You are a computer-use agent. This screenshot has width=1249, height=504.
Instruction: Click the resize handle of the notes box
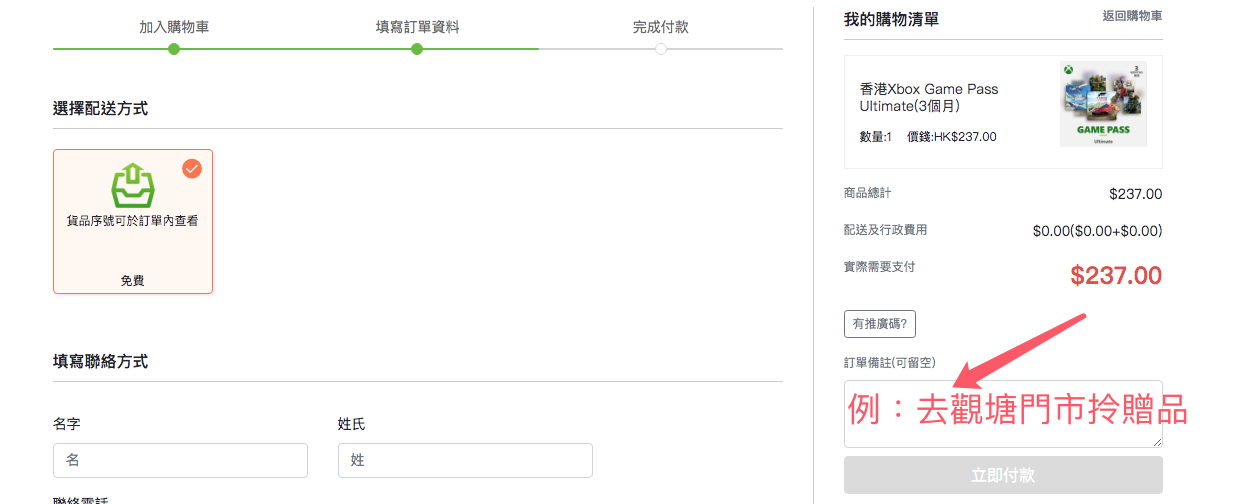point(1158,442)
